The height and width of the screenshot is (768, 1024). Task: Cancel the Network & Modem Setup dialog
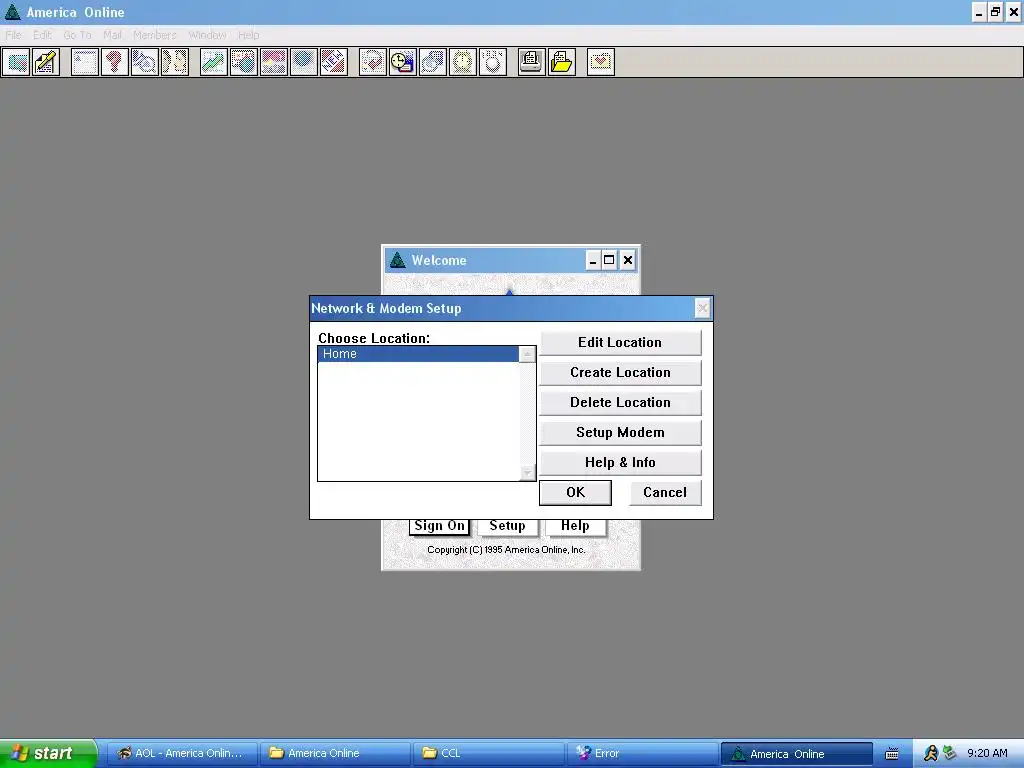(665, 492)
